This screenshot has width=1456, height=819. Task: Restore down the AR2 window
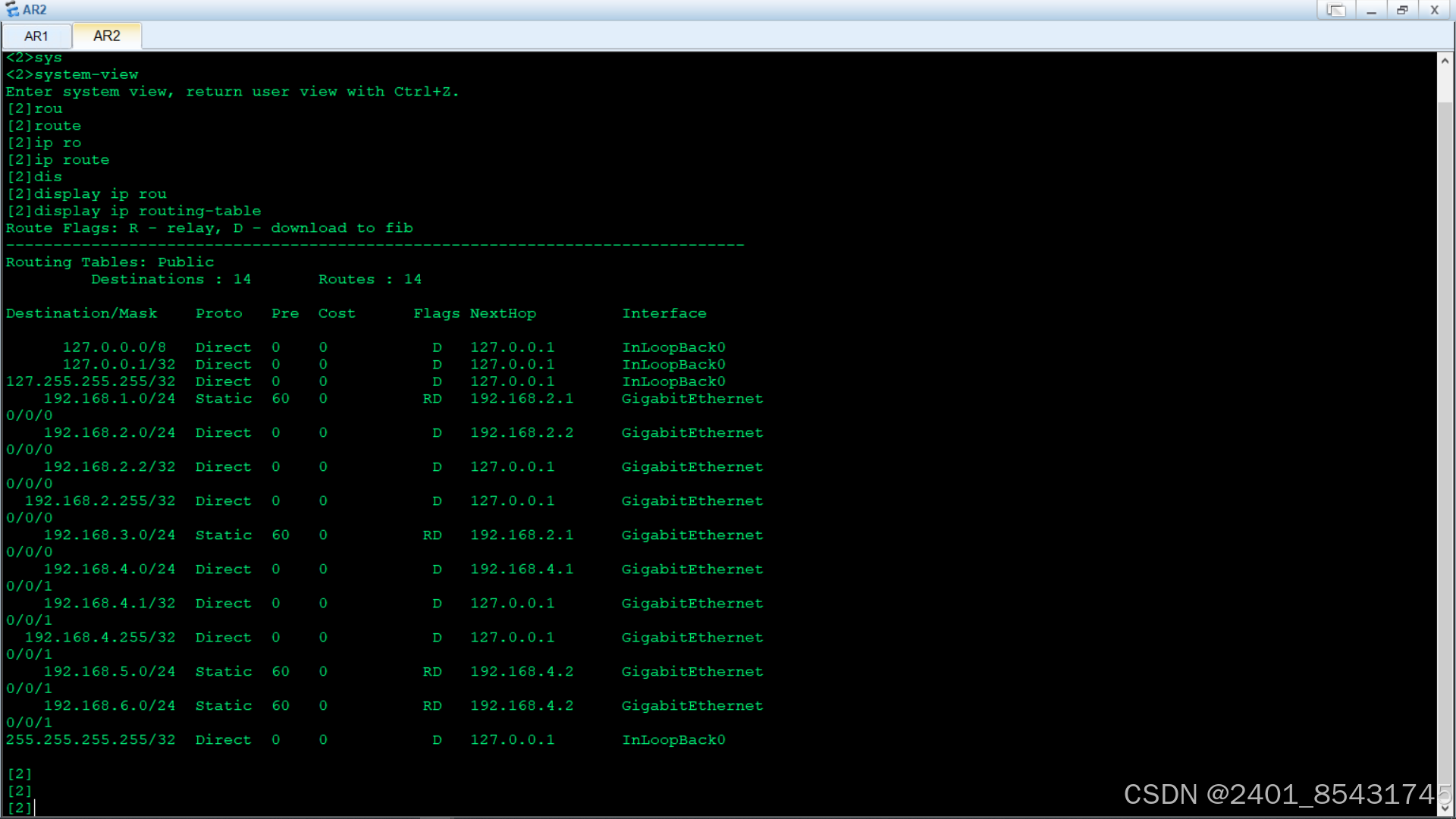(1402, 10)
